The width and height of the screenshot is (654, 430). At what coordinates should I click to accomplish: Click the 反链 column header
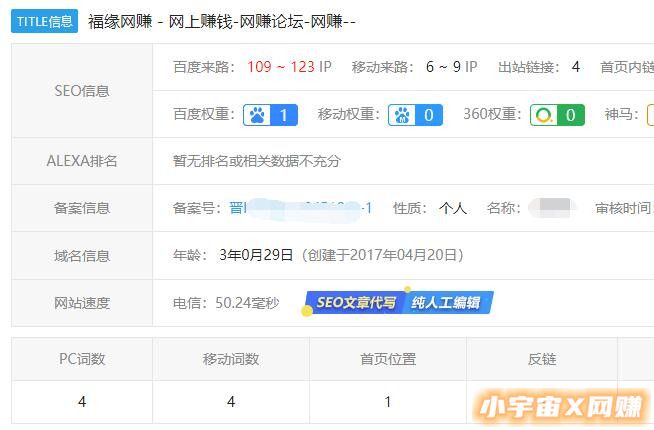click(x=542, y=359)
